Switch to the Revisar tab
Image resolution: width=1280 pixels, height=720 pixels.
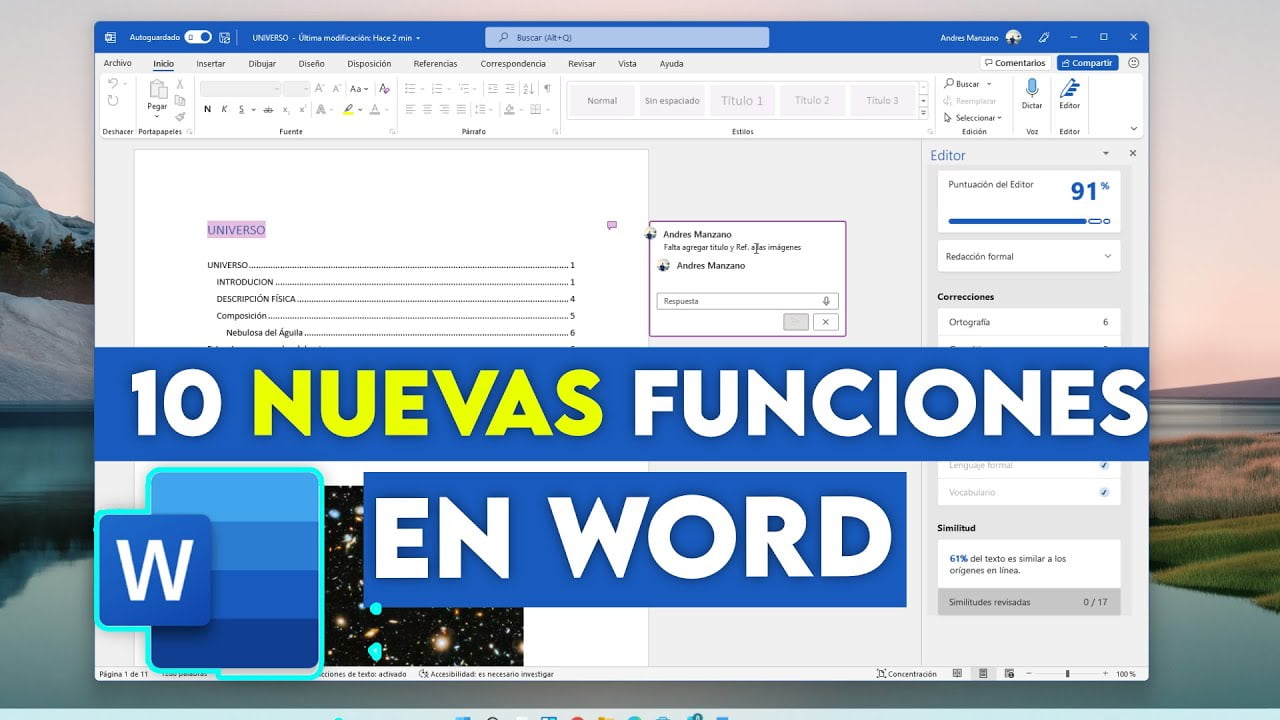pos(581,64)
